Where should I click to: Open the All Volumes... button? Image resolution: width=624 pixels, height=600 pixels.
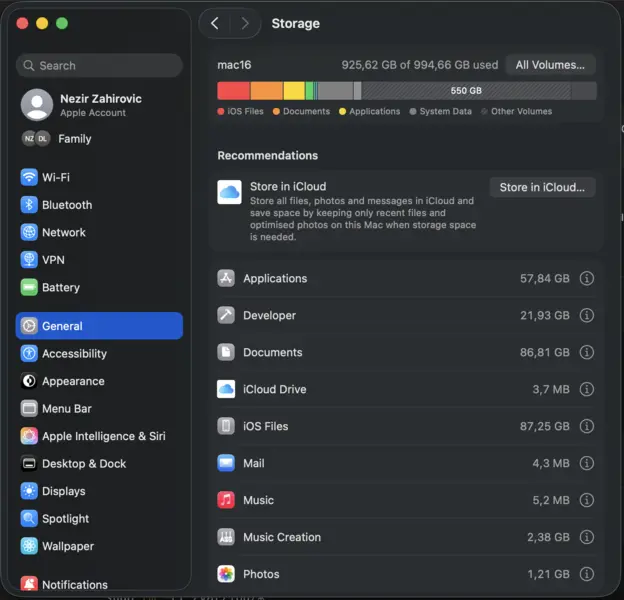(550, 65)
